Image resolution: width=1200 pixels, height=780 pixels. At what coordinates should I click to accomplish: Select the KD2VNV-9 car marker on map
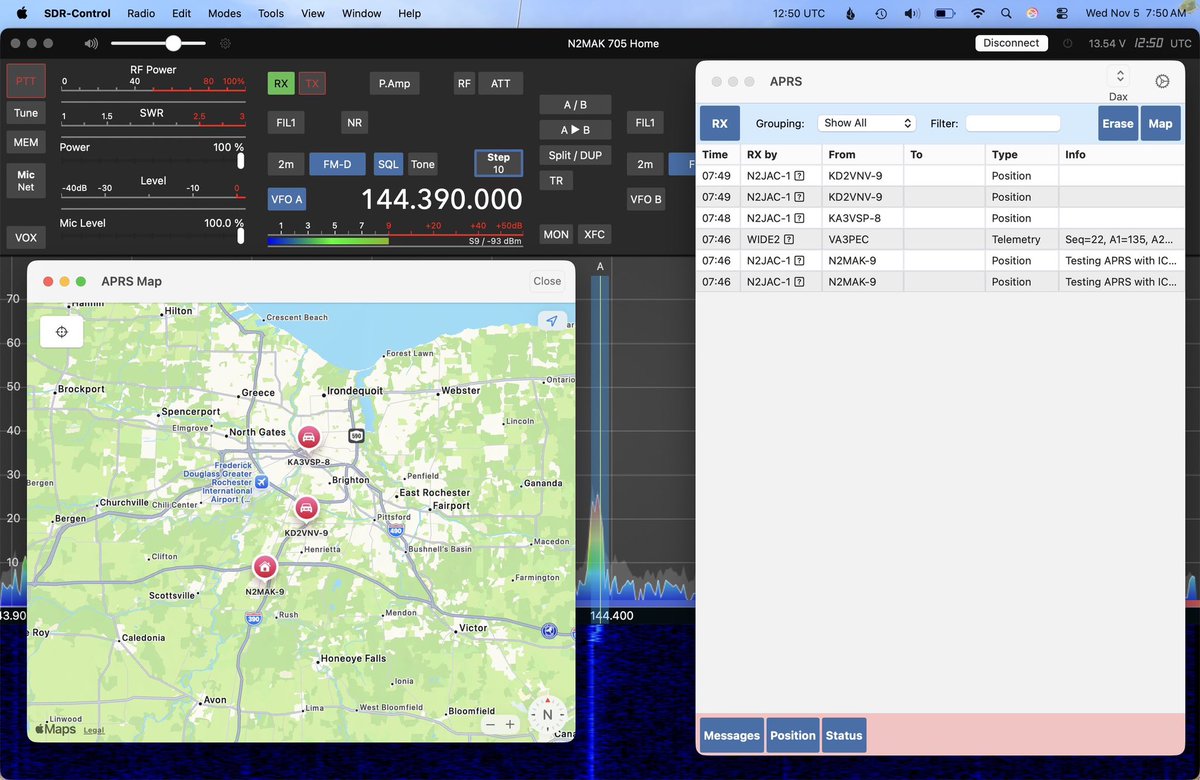point(306,509)
